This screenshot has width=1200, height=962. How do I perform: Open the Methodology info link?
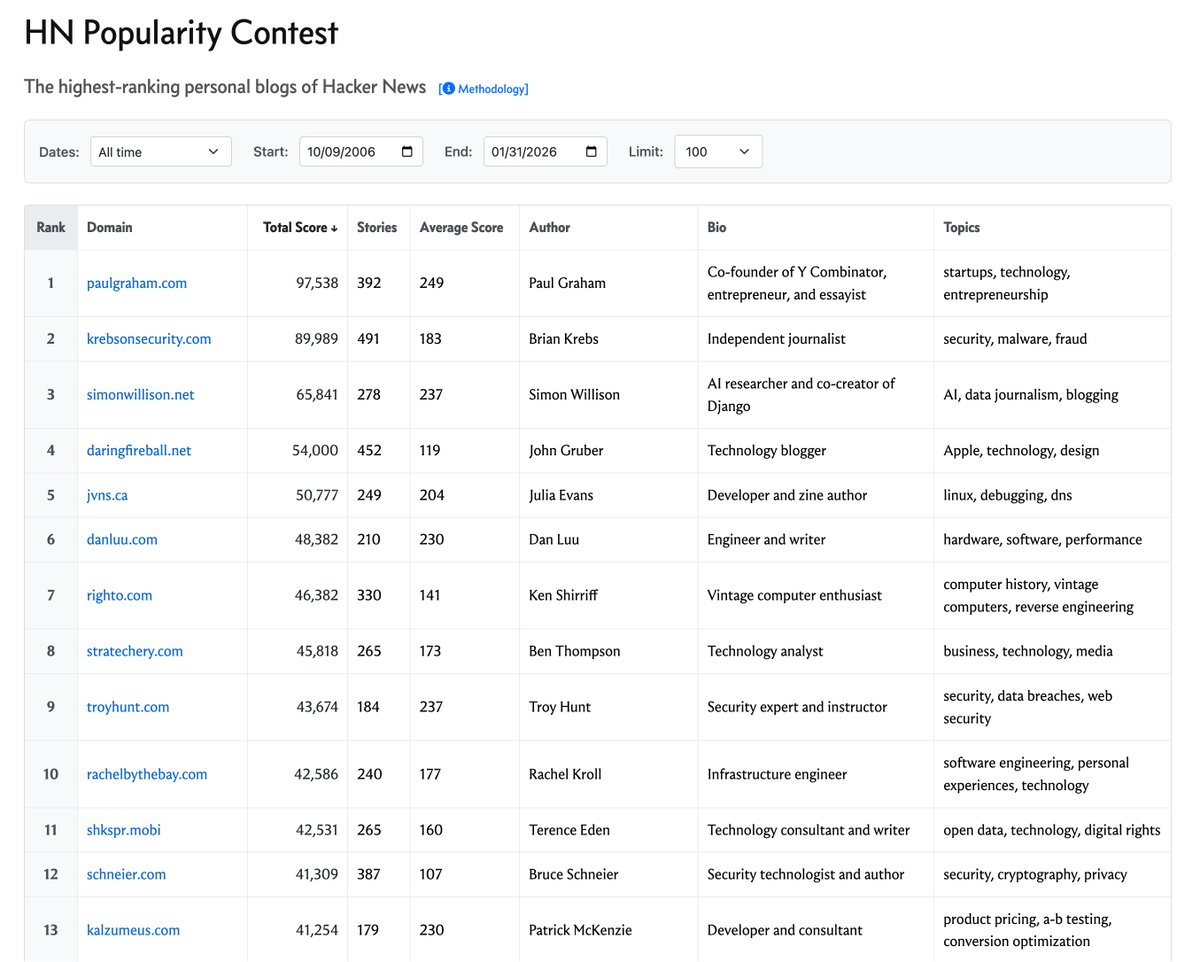point(484,89)
